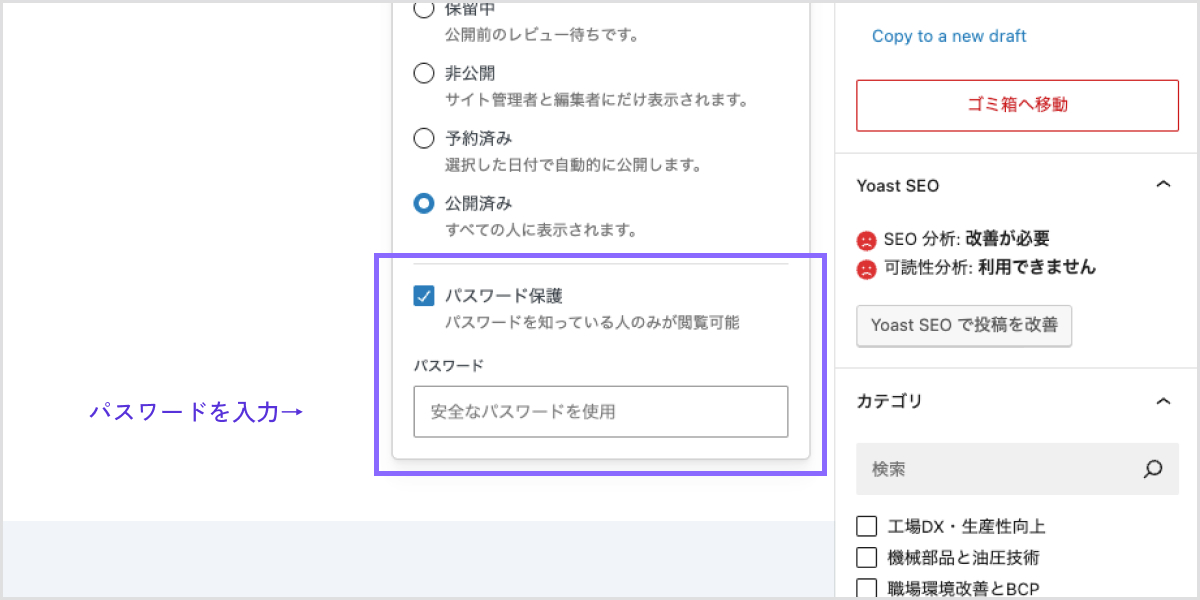1200x600 pixels.
Task: Enable the 職場環境改善とBCP category checkbox
Action: (x=867, y=589)
